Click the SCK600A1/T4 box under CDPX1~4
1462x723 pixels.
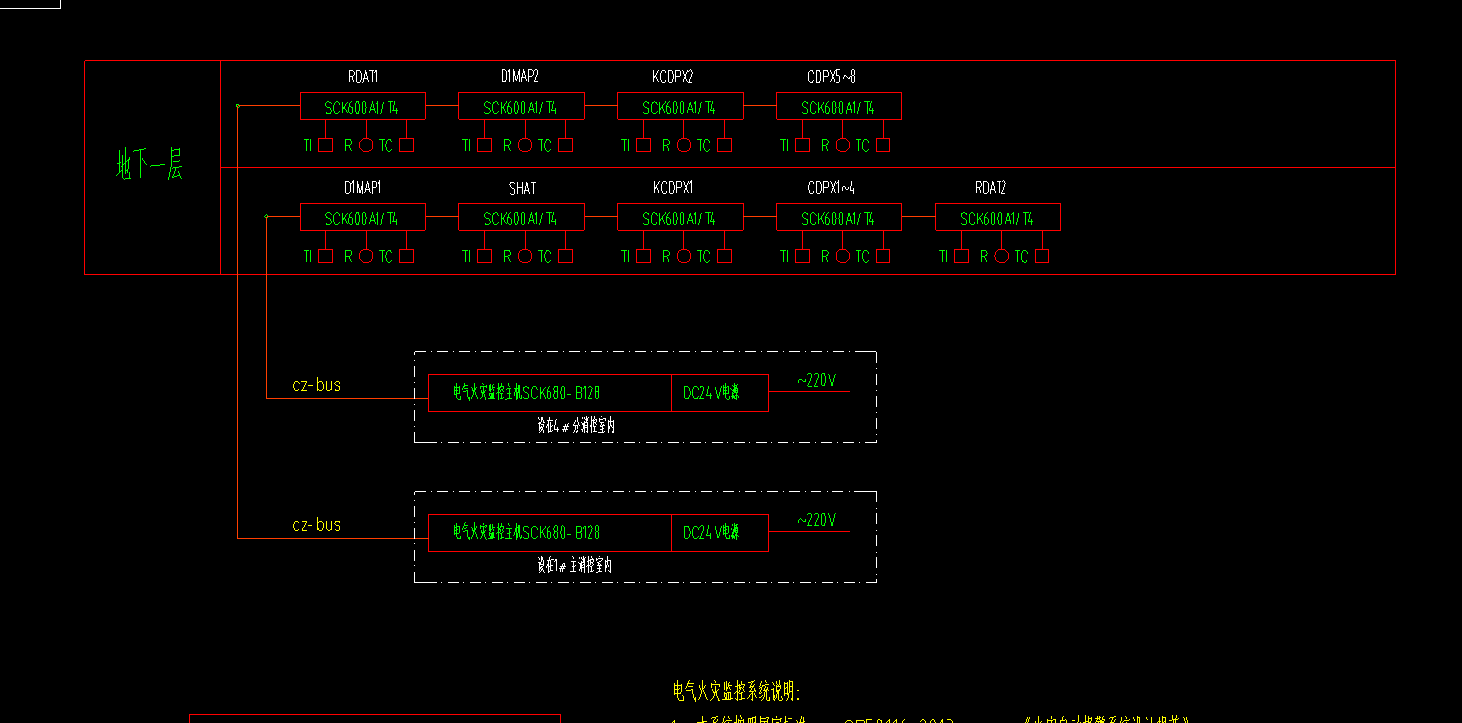click(x=839, y=218)
